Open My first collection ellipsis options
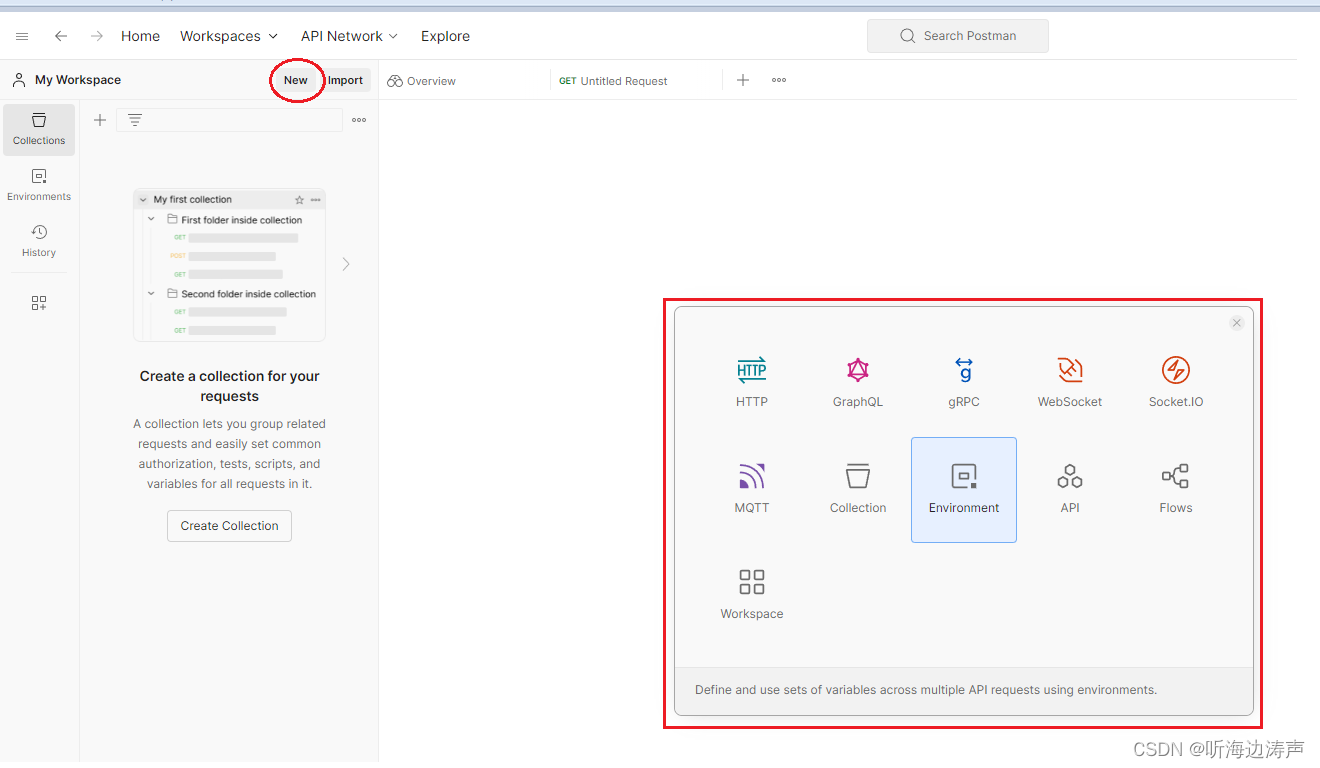 pos(316,200)
